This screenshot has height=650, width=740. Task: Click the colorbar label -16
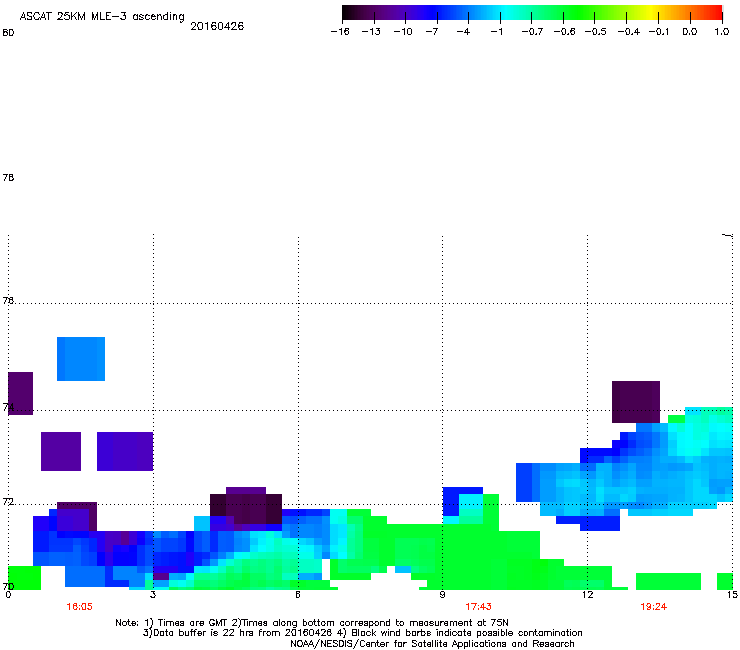coord(340,32)
